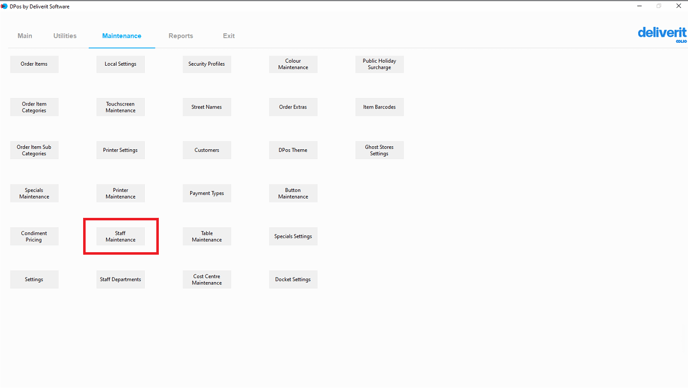Open Button Maintenance

[293, 193]
